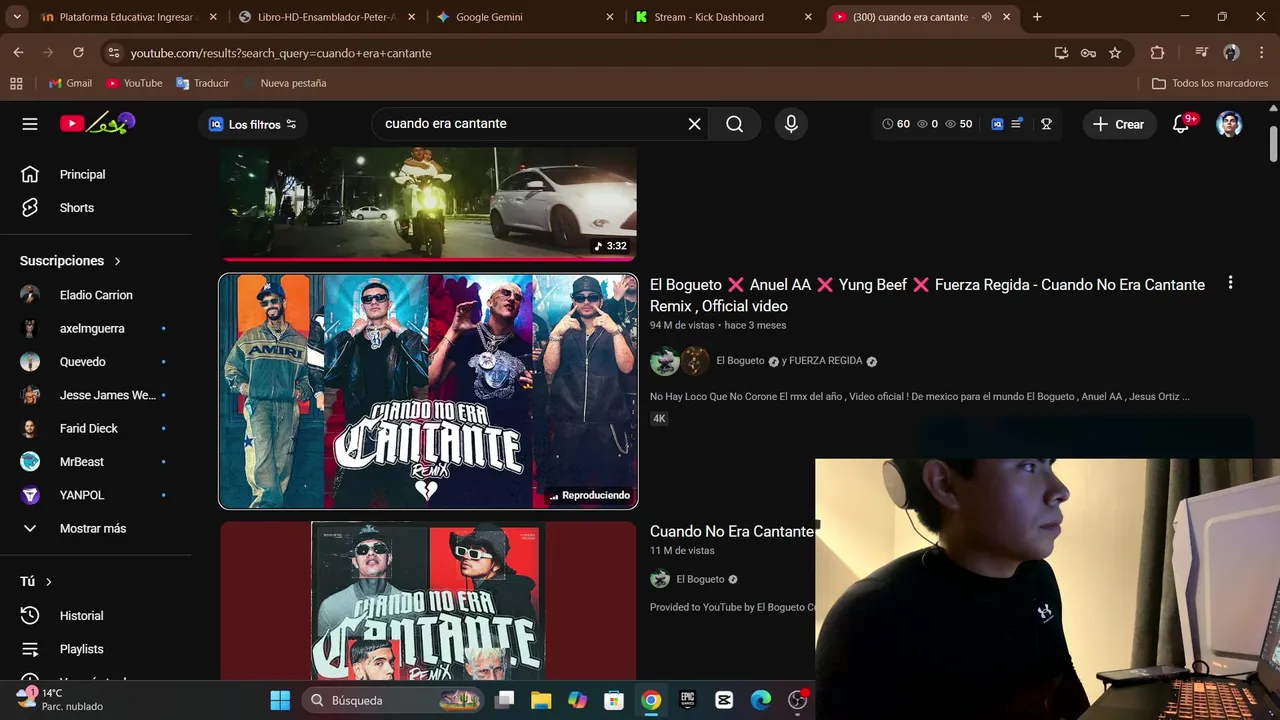Expand the Tú section chevron
This screenshot has height=720, width=1280.
click(48, 582)
